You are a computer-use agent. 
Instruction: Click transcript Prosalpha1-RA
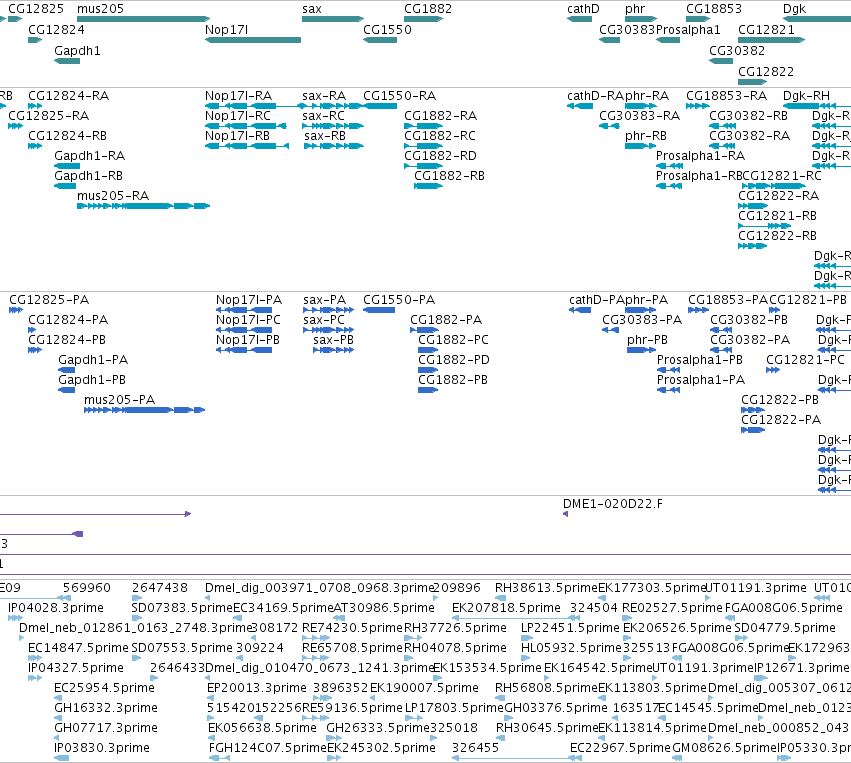(x=700, y=156)
